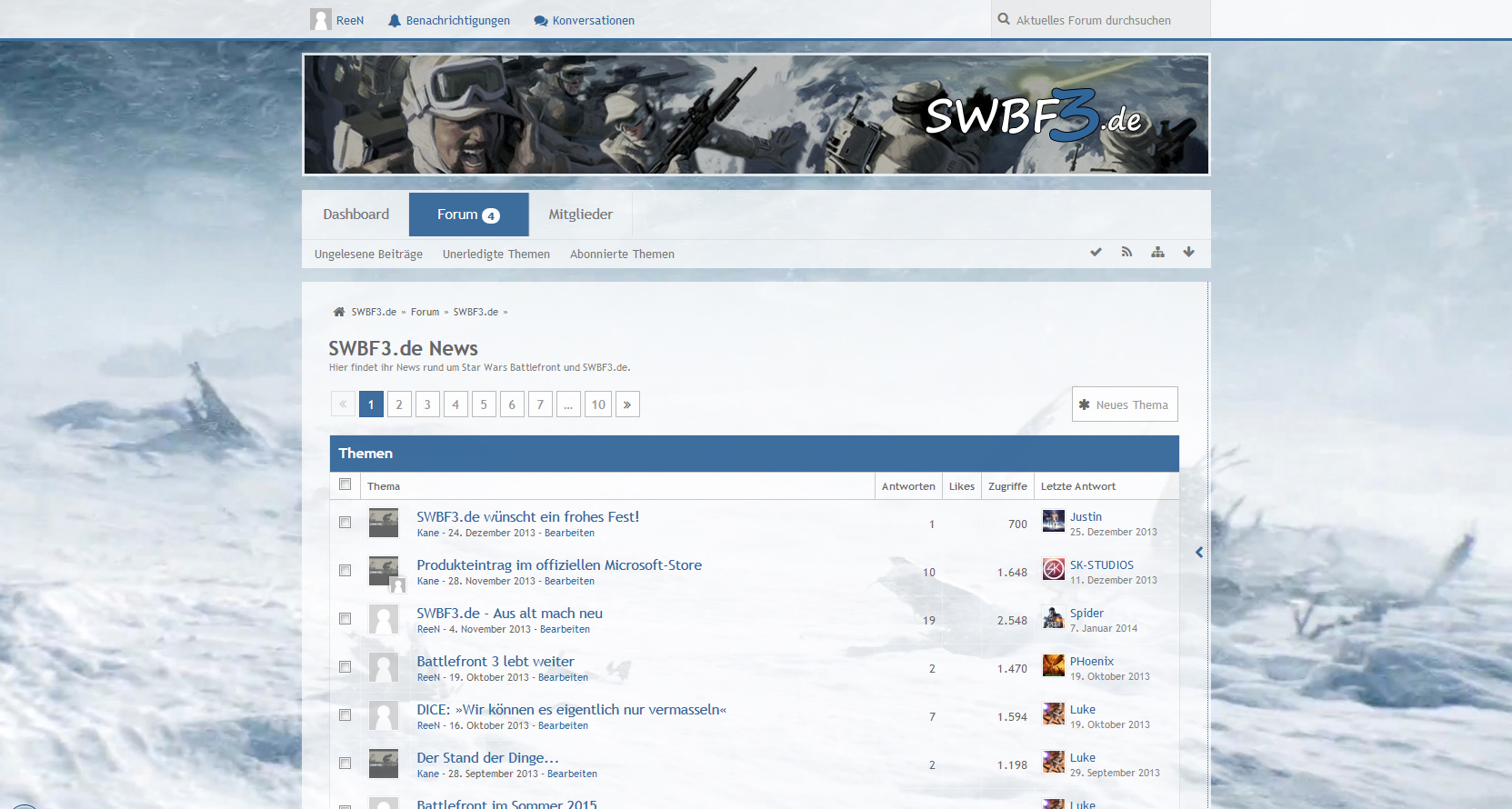Open Justin's avatar in last reply column

point(1054,521)
